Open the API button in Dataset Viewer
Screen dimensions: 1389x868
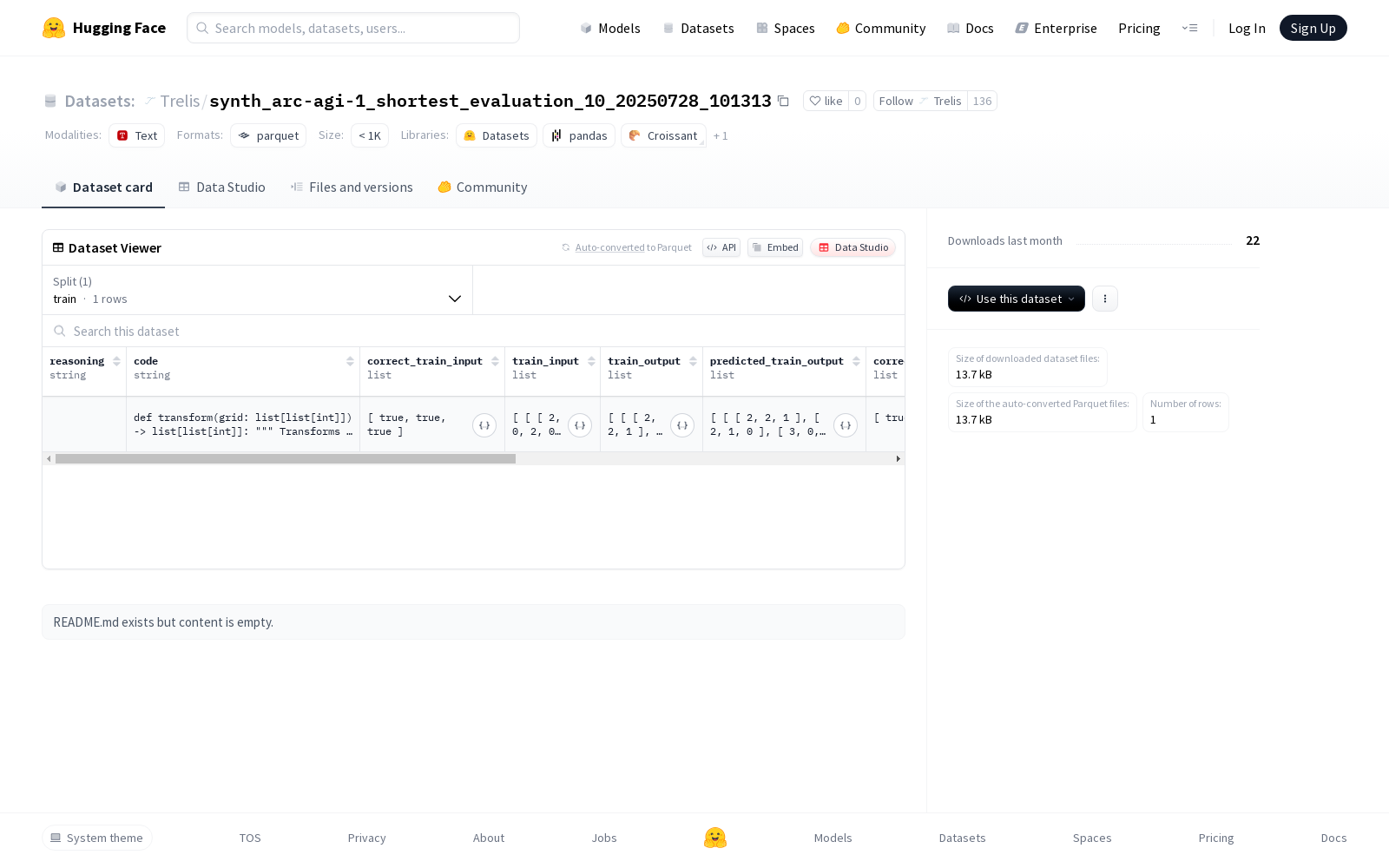721,247
